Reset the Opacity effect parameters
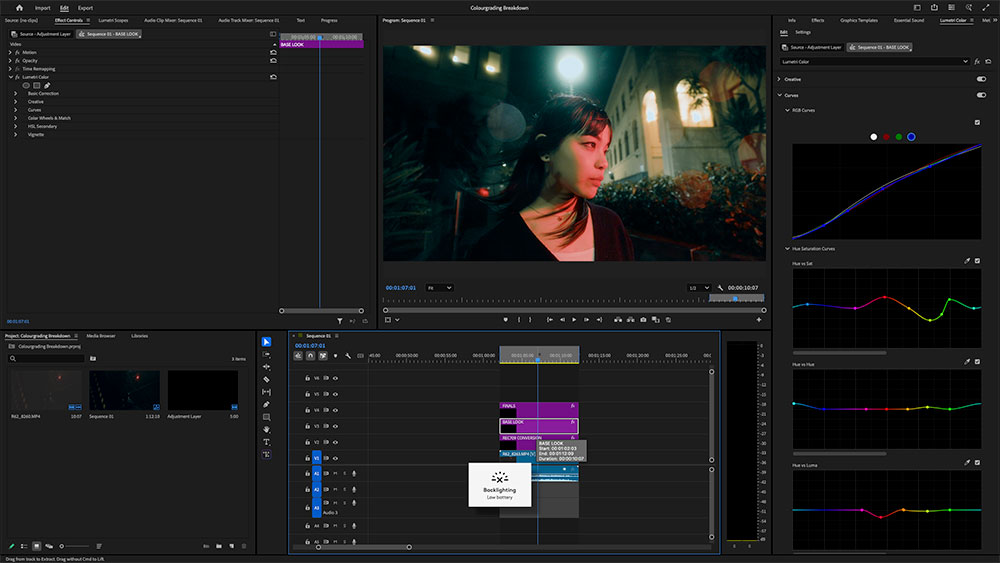Screen dimensions: 1000x563 pyautogui.click(x=273, y=61)
